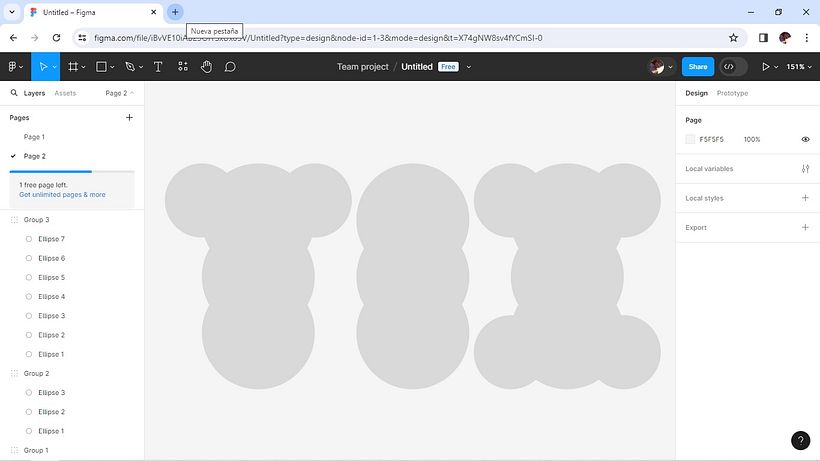Open 151% zoom dropdown

(799, 66)
